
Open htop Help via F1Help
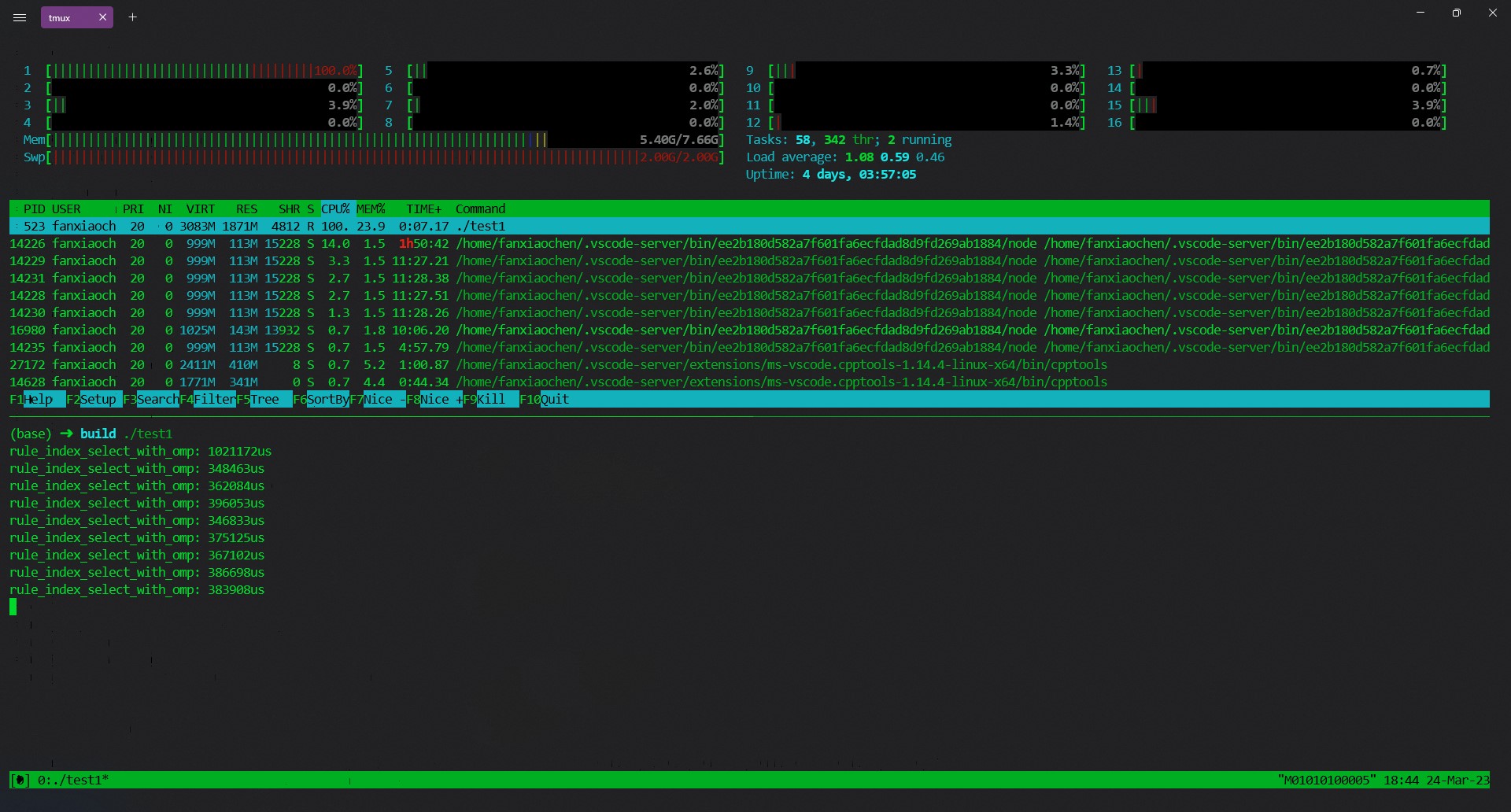pyautogui.click(x=31, y=400)
